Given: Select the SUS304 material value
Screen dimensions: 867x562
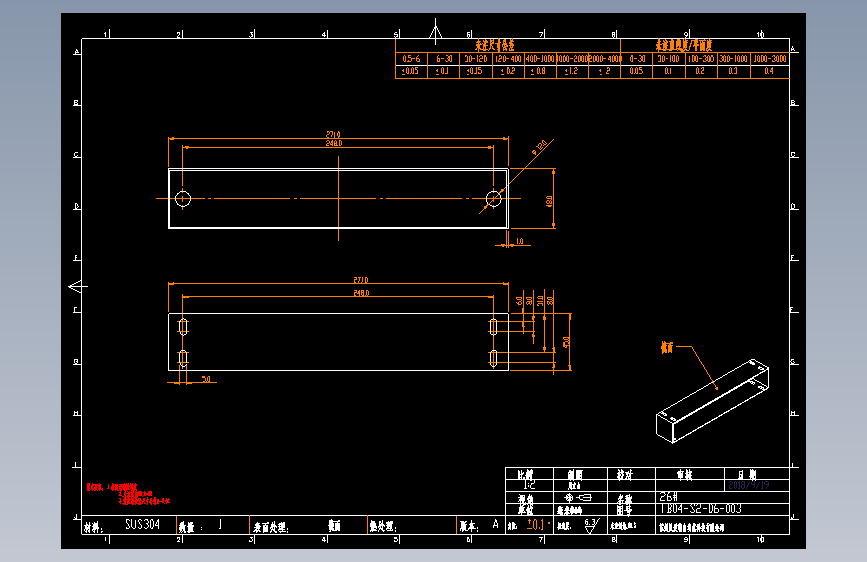Looking at the screenshot, I should point(142,524).
